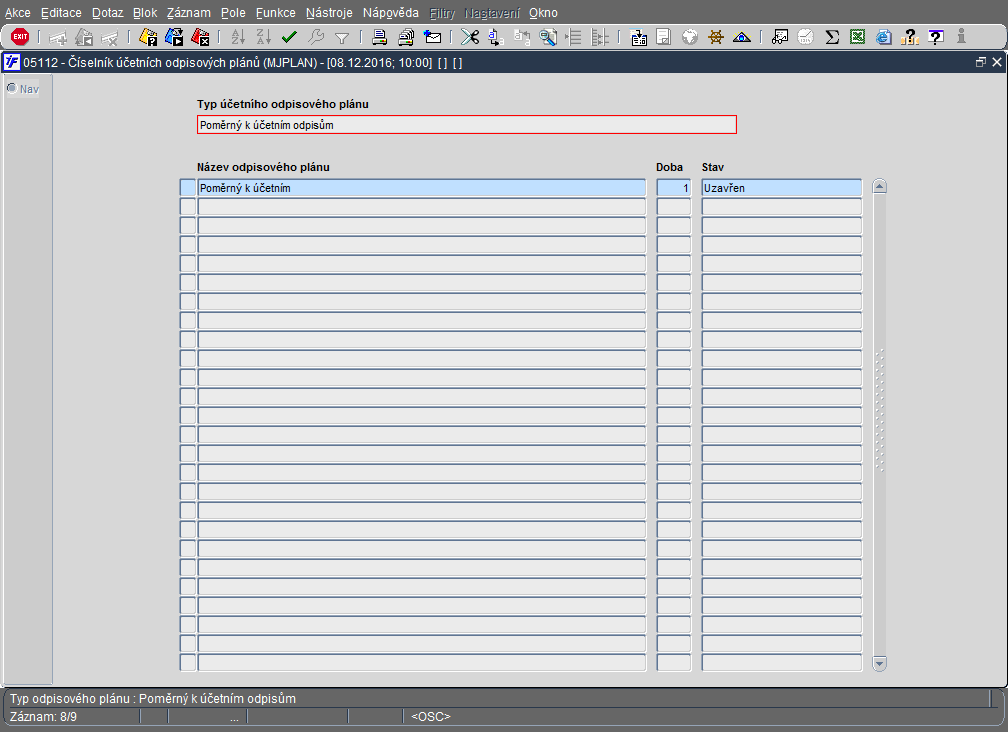The width and height of the screenshot is (1008, 732).
Task: Open the Nápověda menu
Action: point(391,13)
